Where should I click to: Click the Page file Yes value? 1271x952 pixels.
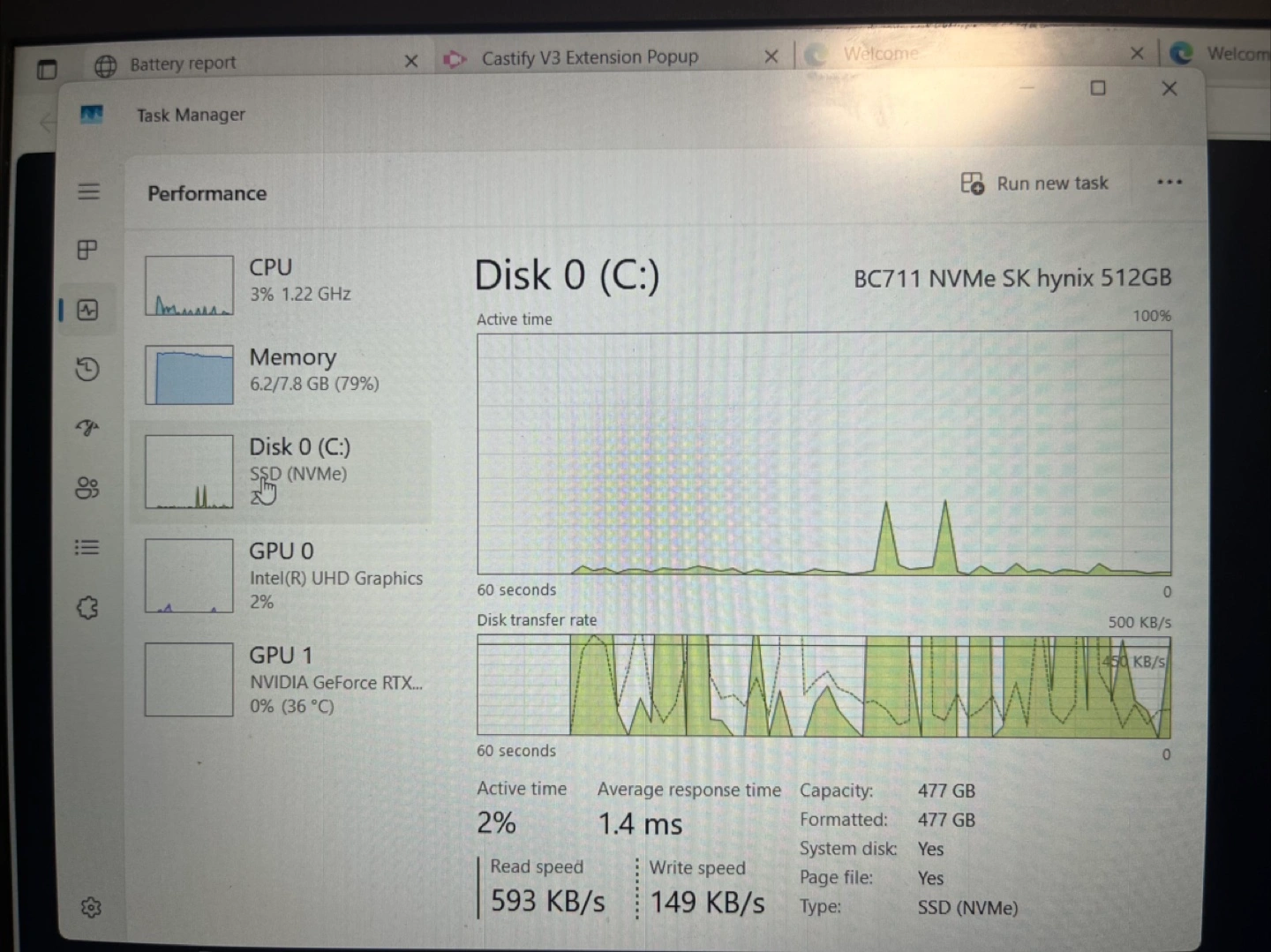tap(930, 878)
